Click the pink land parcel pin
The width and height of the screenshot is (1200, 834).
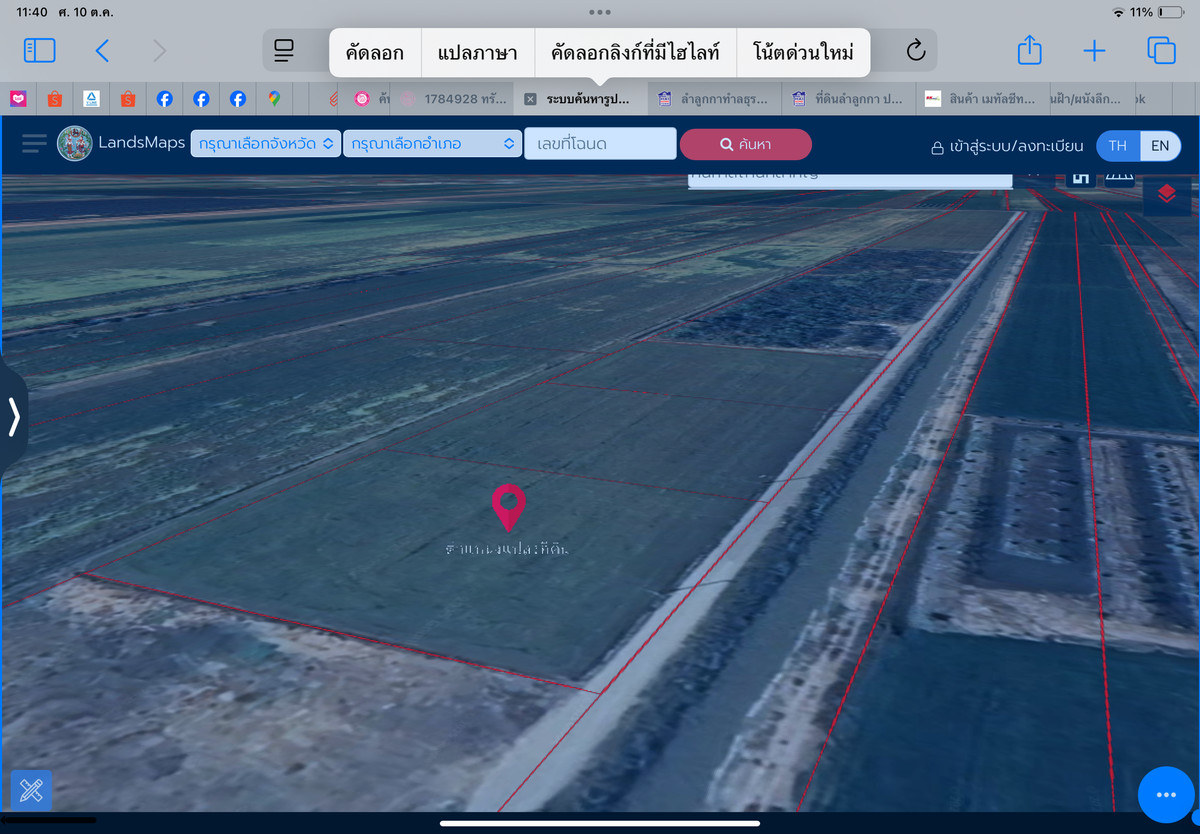tap(509, 506)
